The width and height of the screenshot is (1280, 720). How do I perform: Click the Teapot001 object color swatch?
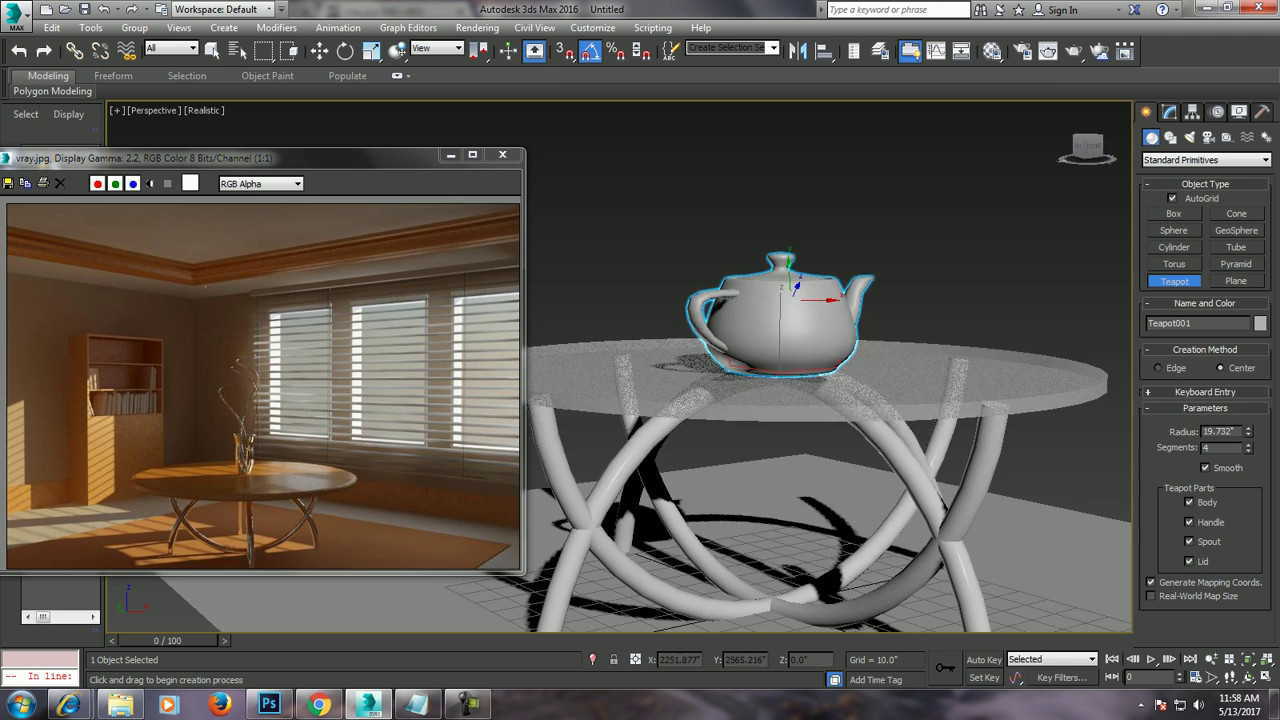[1260, 324]
